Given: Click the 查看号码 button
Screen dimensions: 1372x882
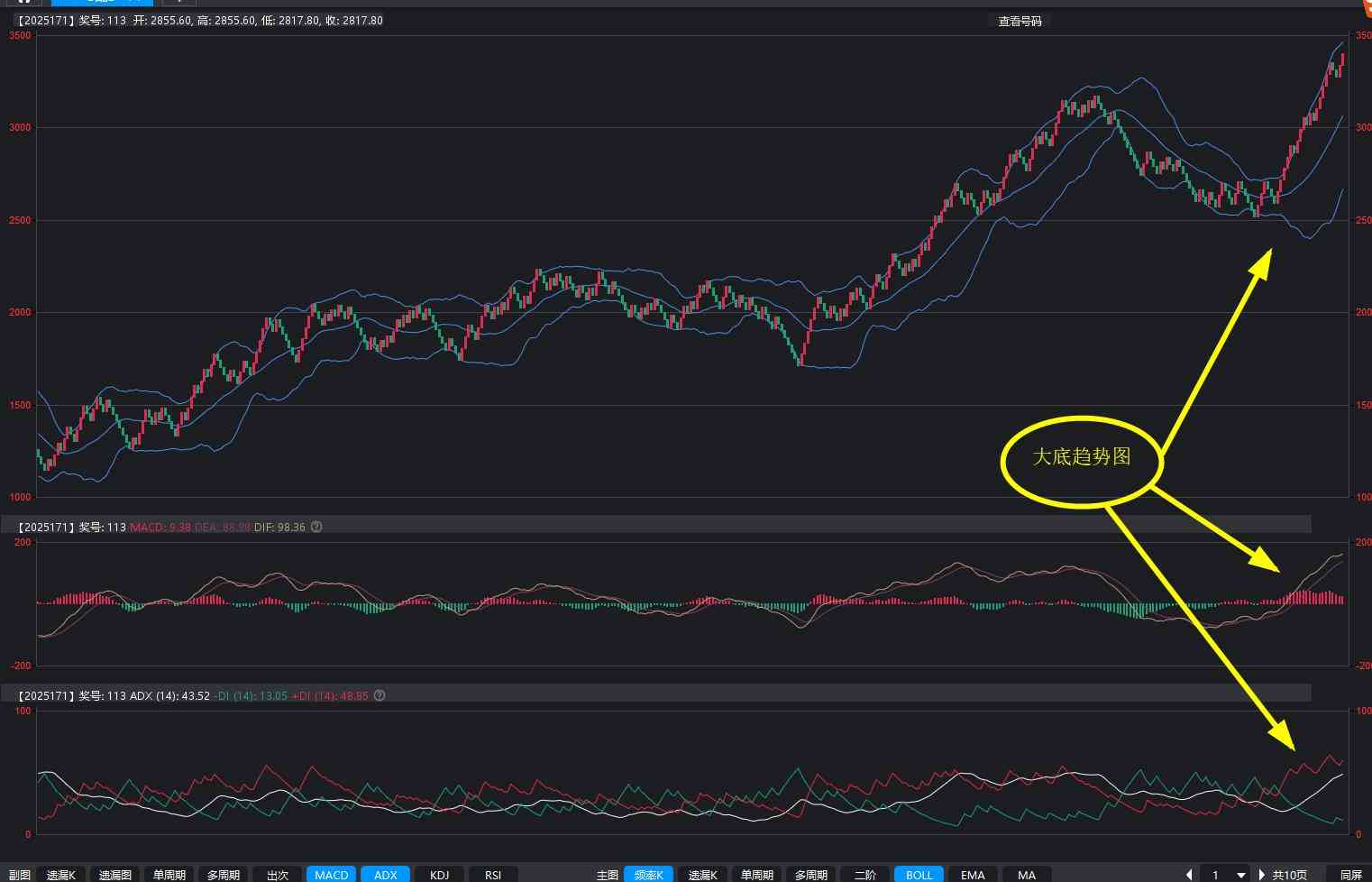Looking at the screenshot, I should point(1020,21).
